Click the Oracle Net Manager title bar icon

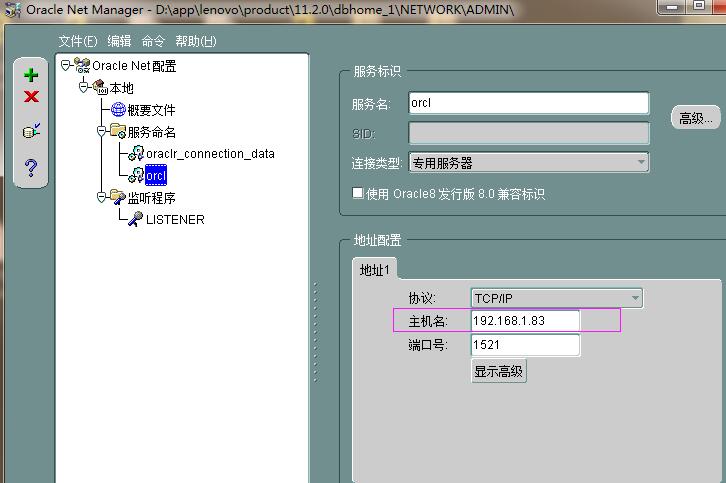point(13,9)
